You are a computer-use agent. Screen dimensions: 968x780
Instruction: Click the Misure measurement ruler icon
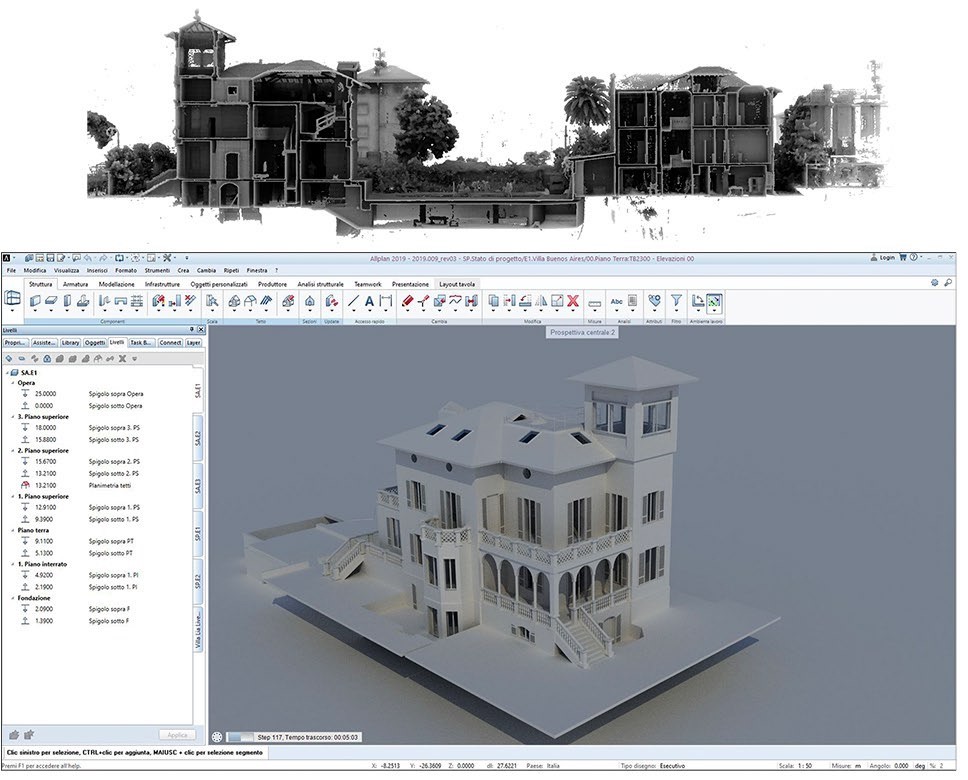(x=594, y=301)
